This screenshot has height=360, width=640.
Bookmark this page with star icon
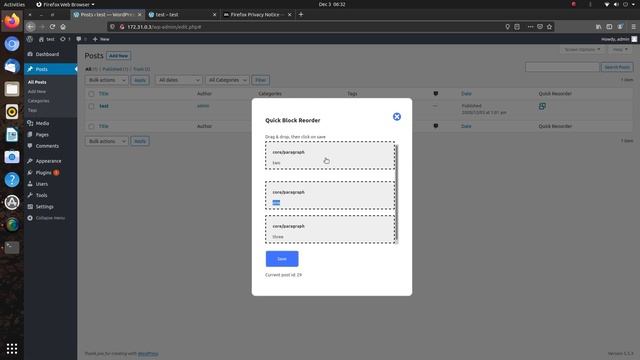pyautogui.click(x=549, y=27)
